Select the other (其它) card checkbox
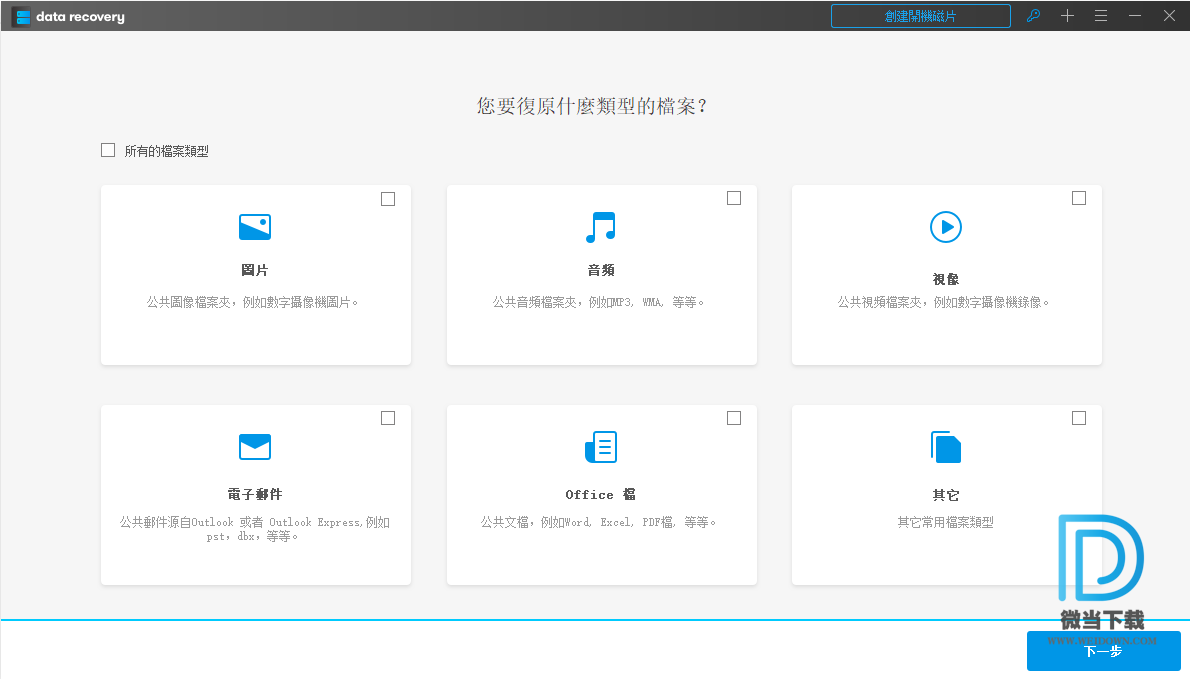Viewport: 1190px width, 679px height. tap(1079, 418)
